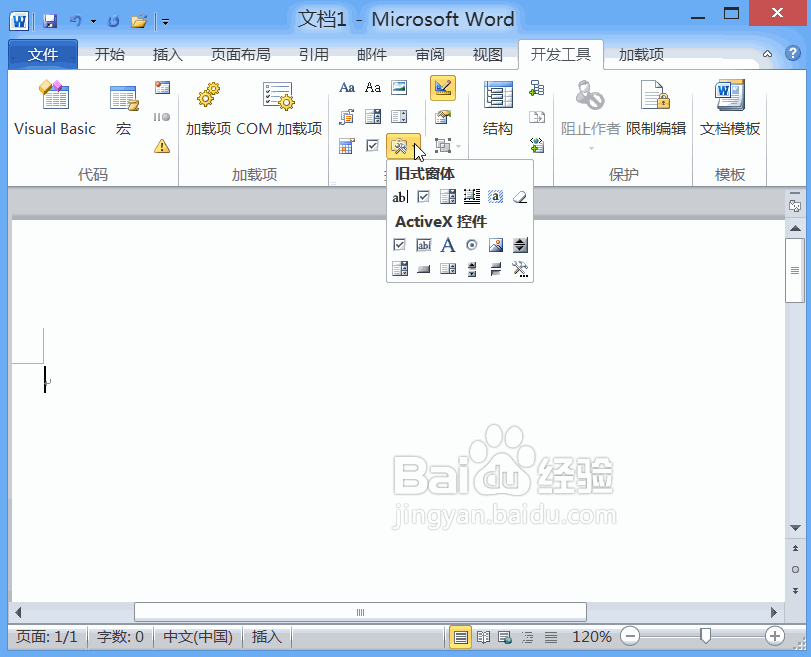This screenshot has height=657, width=811.
Task: Click the Record Macro icon
Action: (x=162, y=87)
